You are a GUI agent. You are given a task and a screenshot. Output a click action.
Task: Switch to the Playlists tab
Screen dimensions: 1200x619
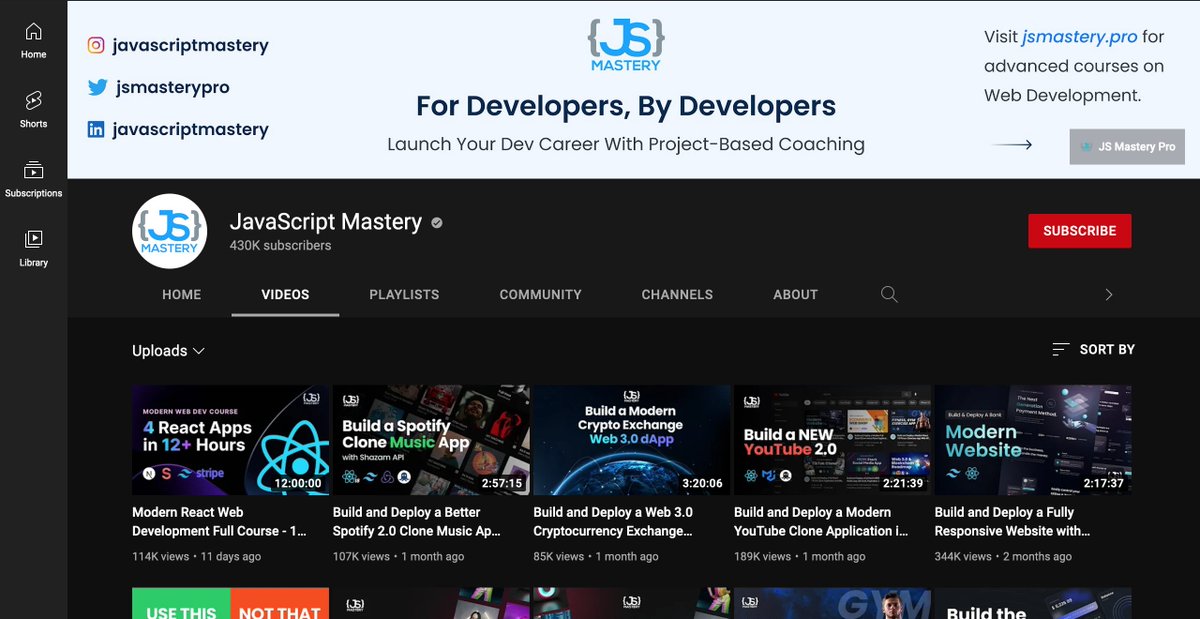pyautogui.click(x=403, y=294)
